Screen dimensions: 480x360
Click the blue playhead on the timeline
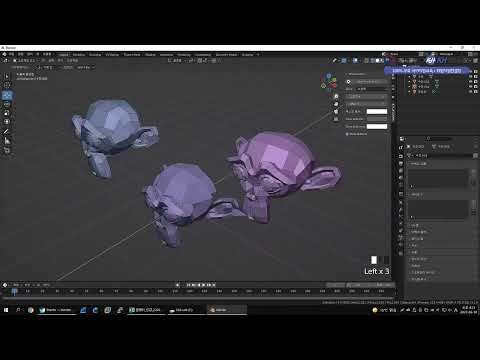pos(14,292)
